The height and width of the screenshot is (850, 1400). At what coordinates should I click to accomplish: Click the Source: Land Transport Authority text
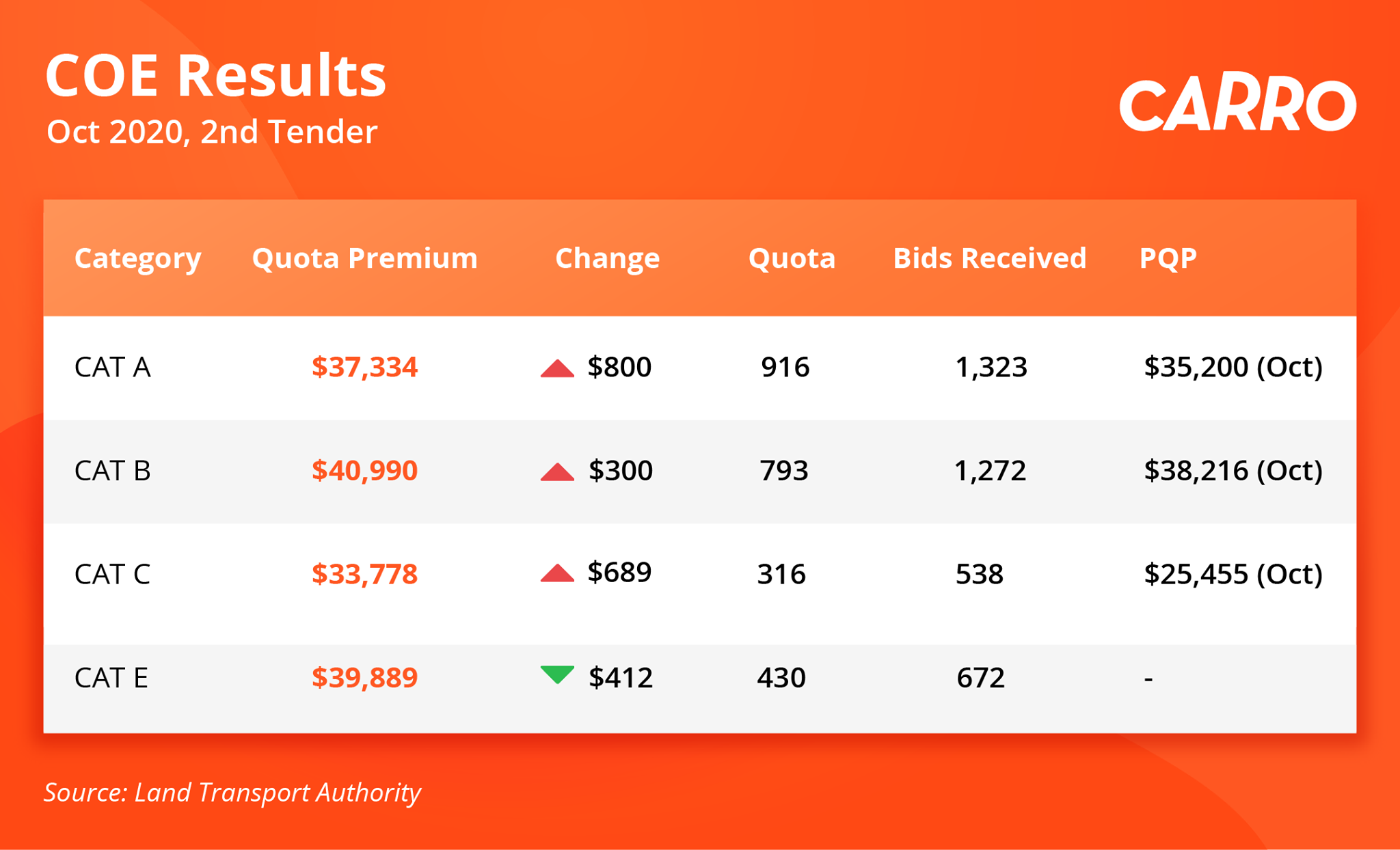(232, 793)
